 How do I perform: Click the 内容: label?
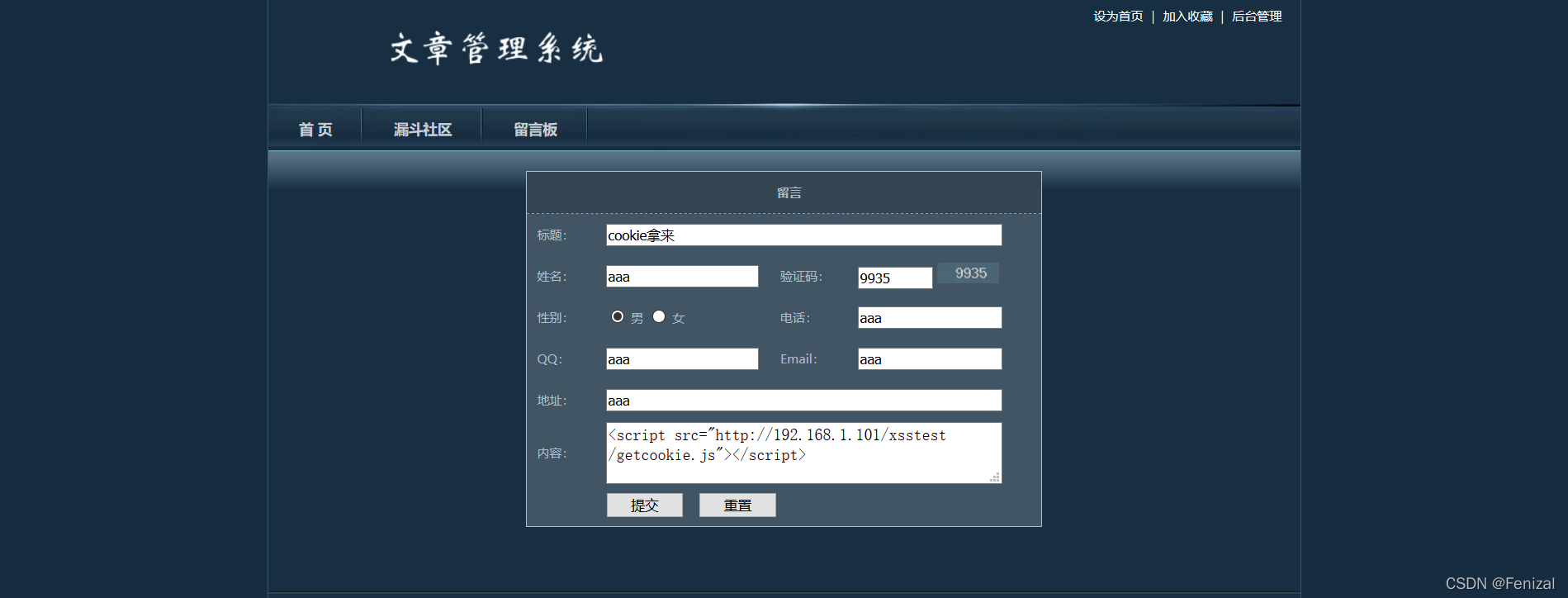click(x=552, y=453)
